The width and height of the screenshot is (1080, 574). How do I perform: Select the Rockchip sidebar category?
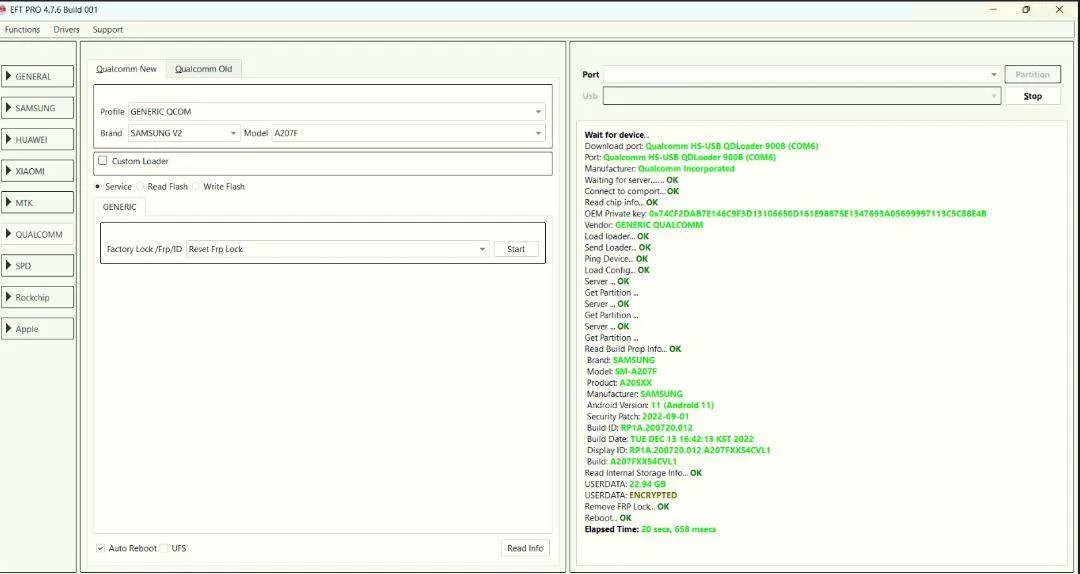coord(38,298)
